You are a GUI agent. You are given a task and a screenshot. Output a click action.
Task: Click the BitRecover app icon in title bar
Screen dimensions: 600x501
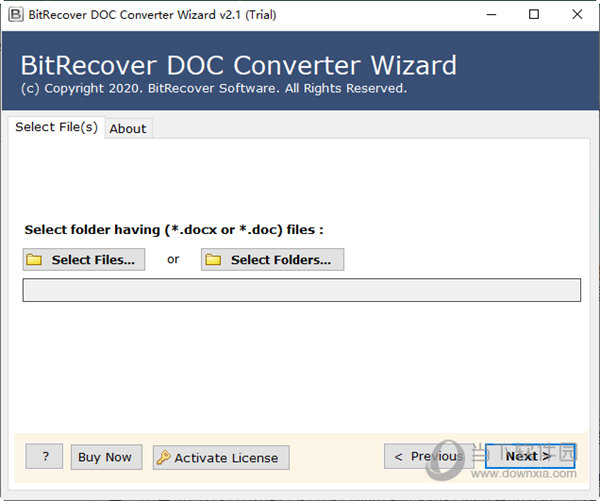pos(16,15)
